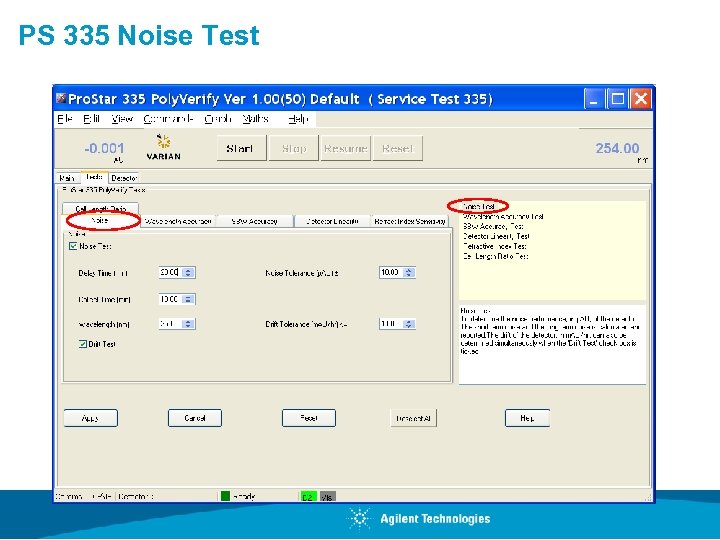Select the Wavelength Accuracy tab
720x540 pixels.
click(x=178, y=221)
